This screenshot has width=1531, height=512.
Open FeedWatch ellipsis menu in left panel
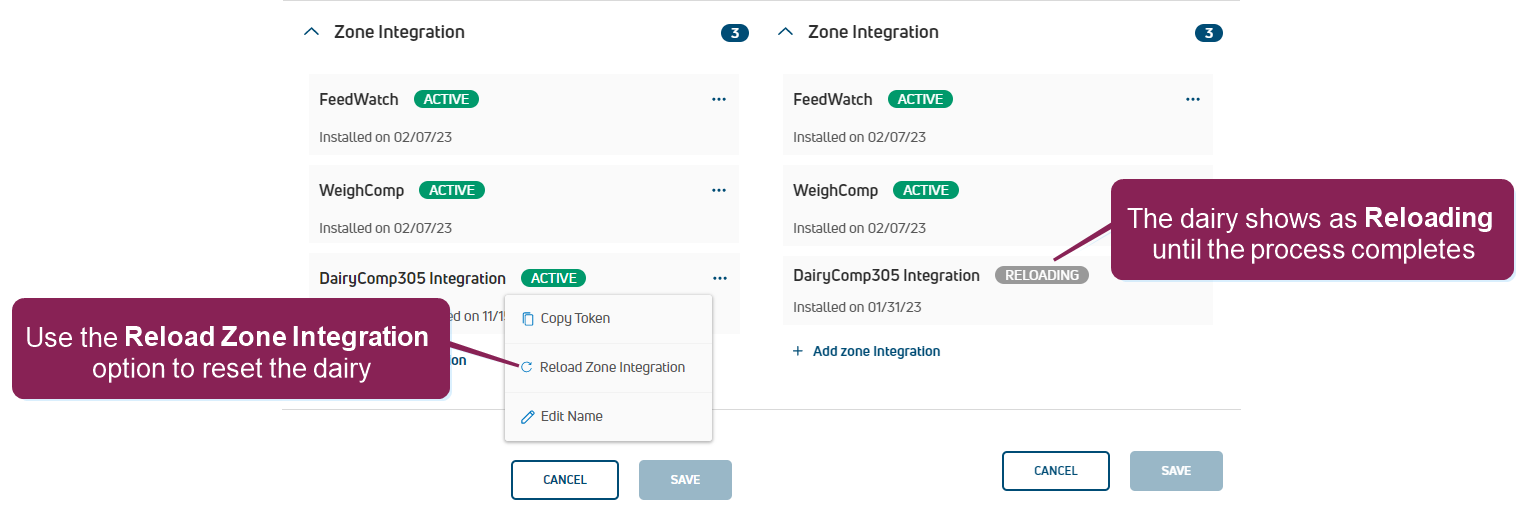point(718,99)
